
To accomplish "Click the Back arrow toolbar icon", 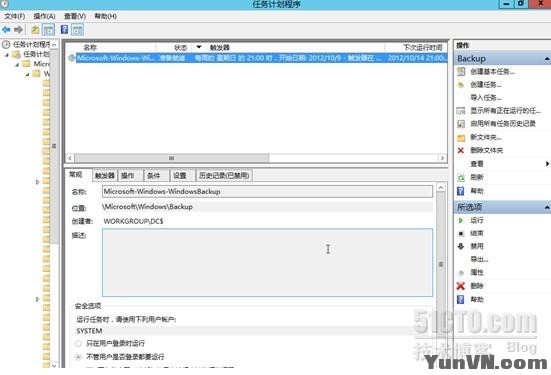I will [x=6, y=30].
